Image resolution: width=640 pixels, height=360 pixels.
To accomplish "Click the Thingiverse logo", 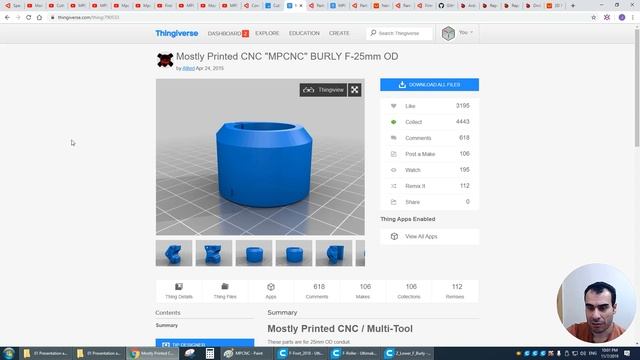I will click(177, 33).
